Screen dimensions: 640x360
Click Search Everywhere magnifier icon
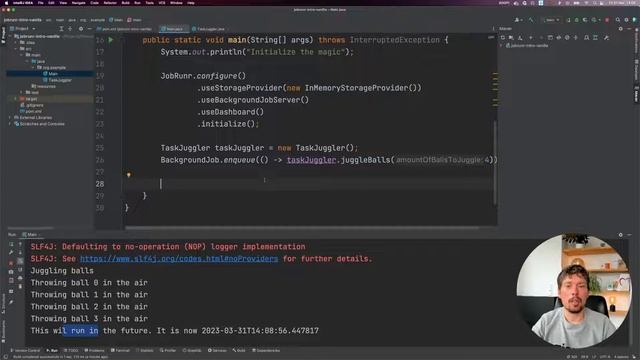618,20
